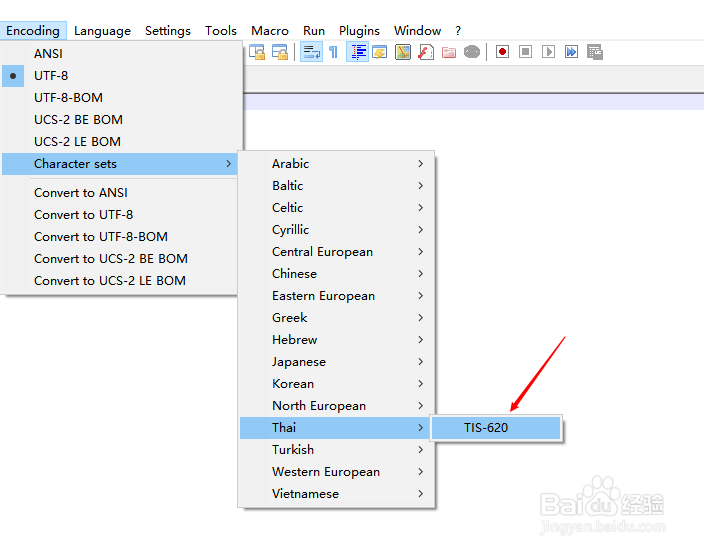Expand the Western European submenu
704x551 pixels.
336,472
